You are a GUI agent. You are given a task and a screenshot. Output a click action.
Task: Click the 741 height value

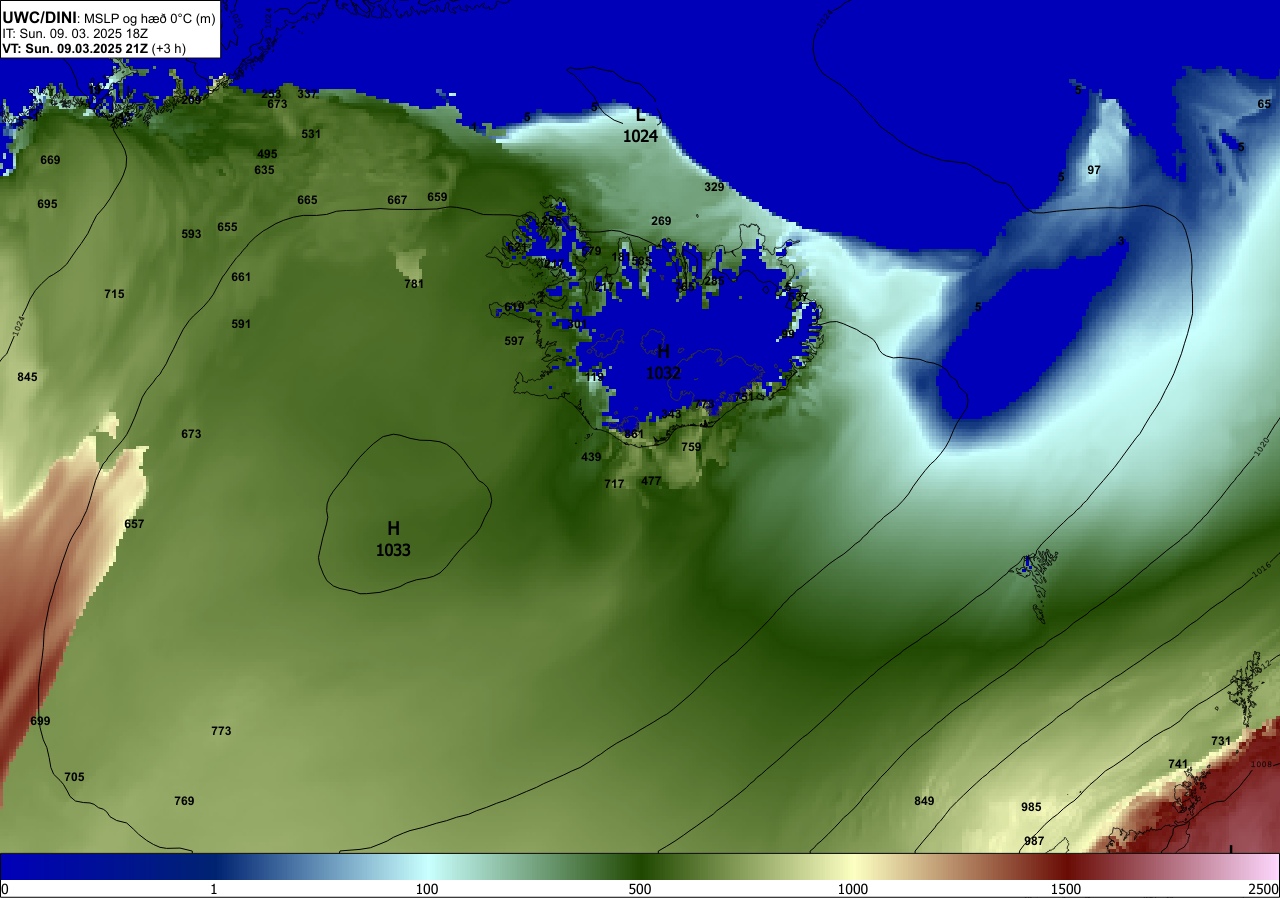tap(1178, 764)
